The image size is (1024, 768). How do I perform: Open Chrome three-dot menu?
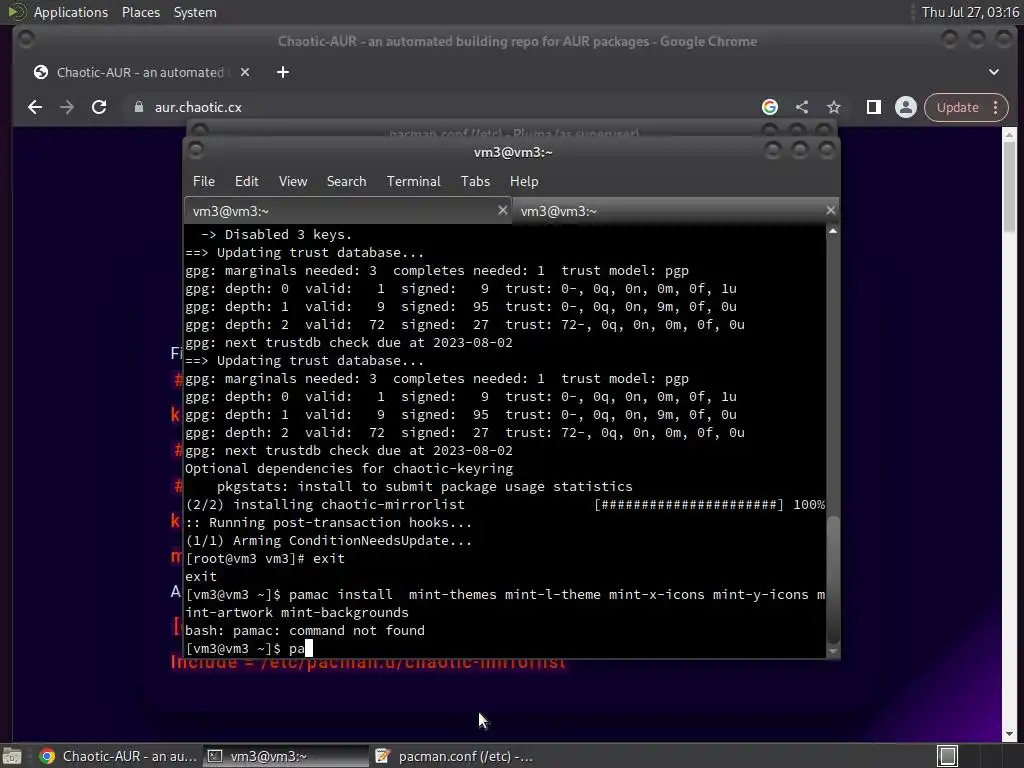tap(996, 107)
